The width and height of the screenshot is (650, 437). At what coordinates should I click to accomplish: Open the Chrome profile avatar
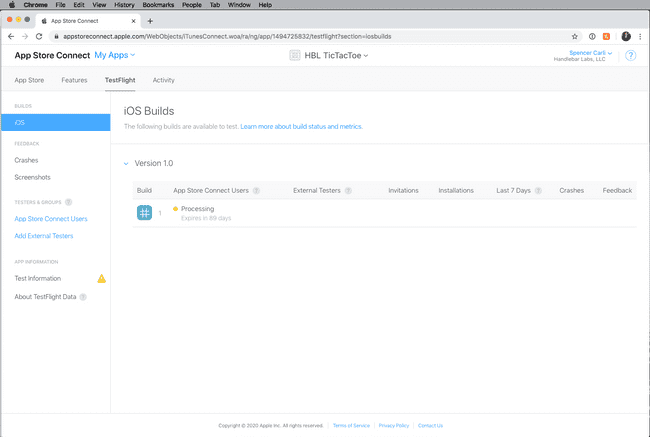point(626,36)
